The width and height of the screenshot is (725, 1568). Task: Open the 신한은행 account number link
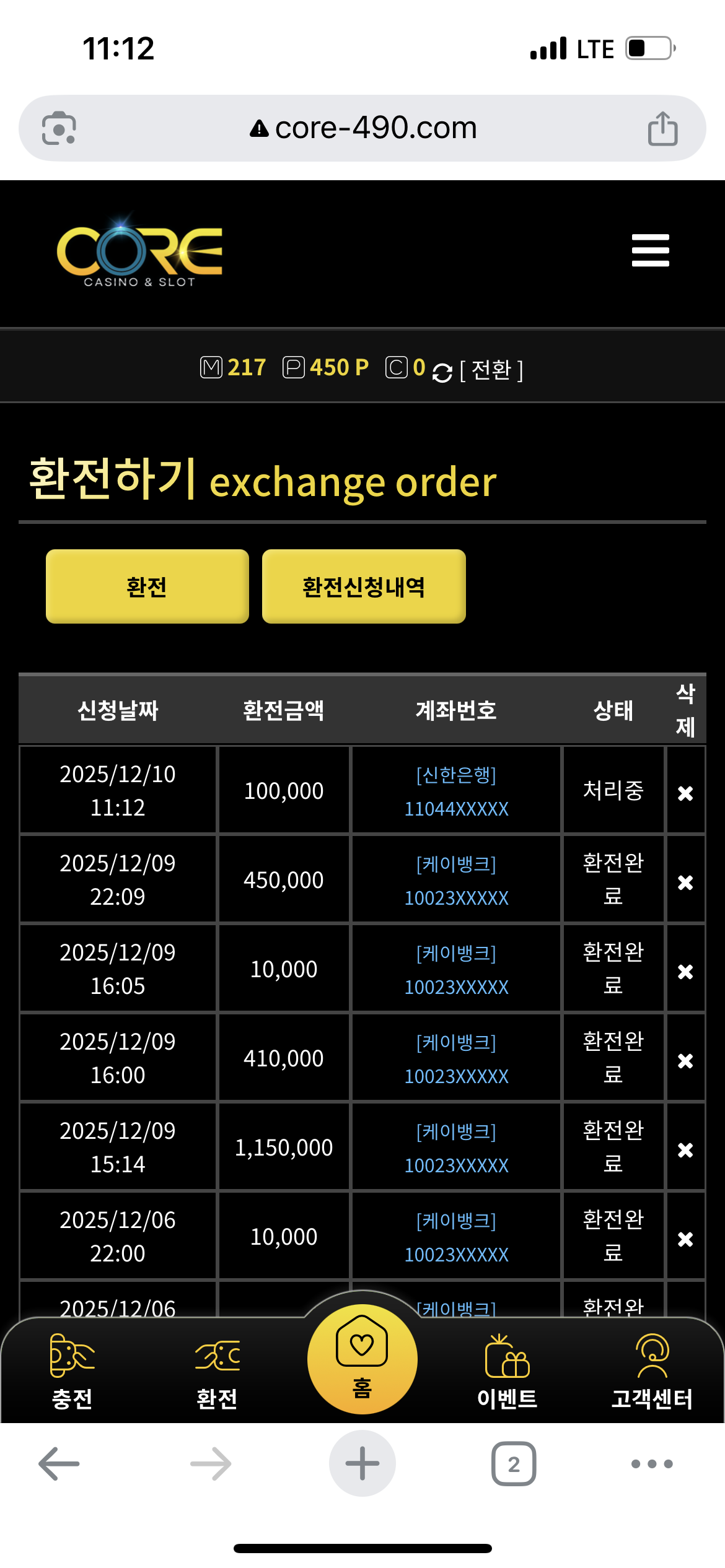[x=456, y=792]
